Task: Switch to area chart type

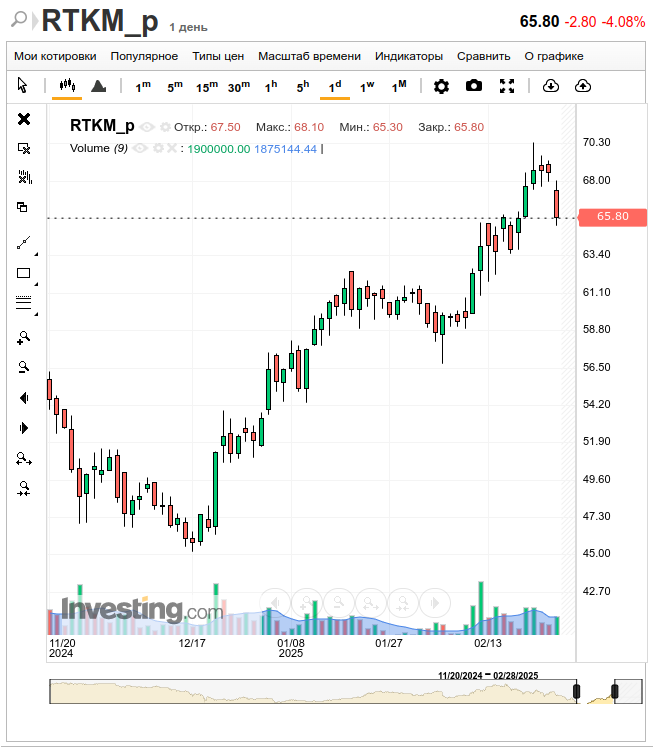Action: point(99,86)
